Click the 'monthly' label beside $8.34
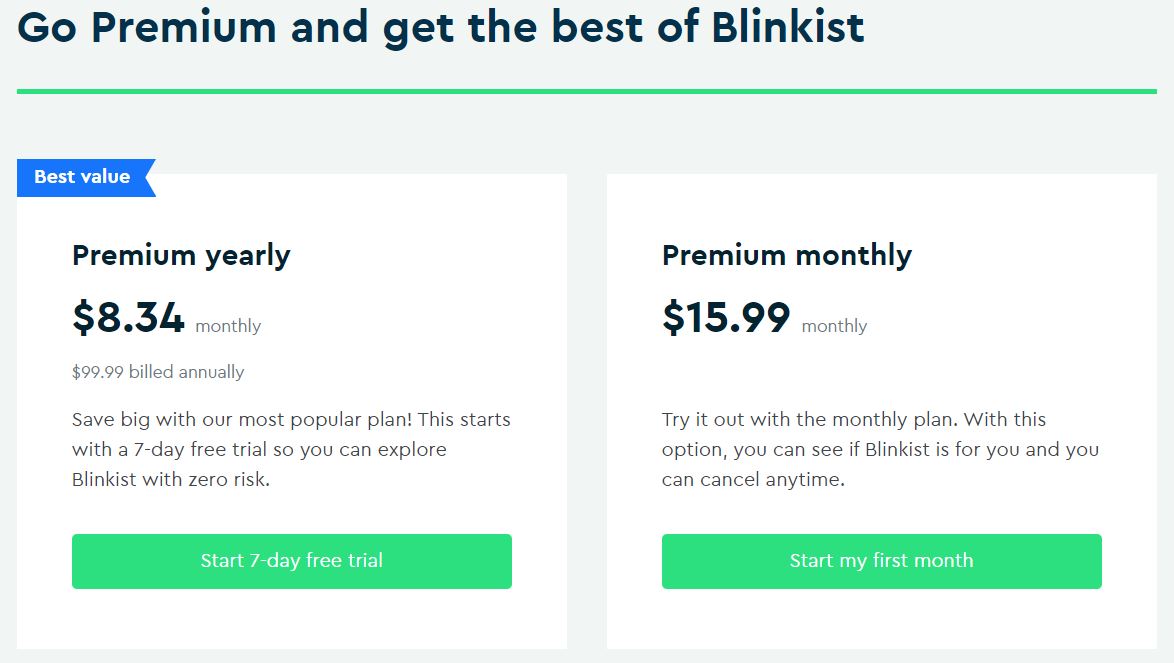This screenshot has width=1174, height=663. coord(228,326)
